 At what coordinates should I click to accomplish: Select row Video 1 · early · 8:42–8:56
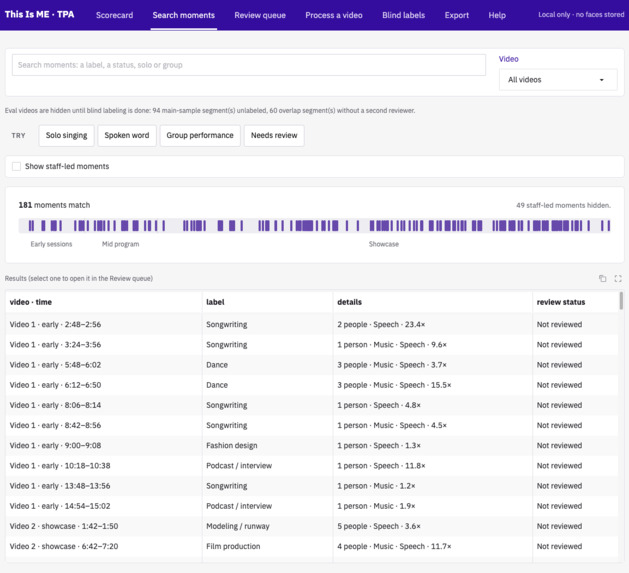[312, 425]
